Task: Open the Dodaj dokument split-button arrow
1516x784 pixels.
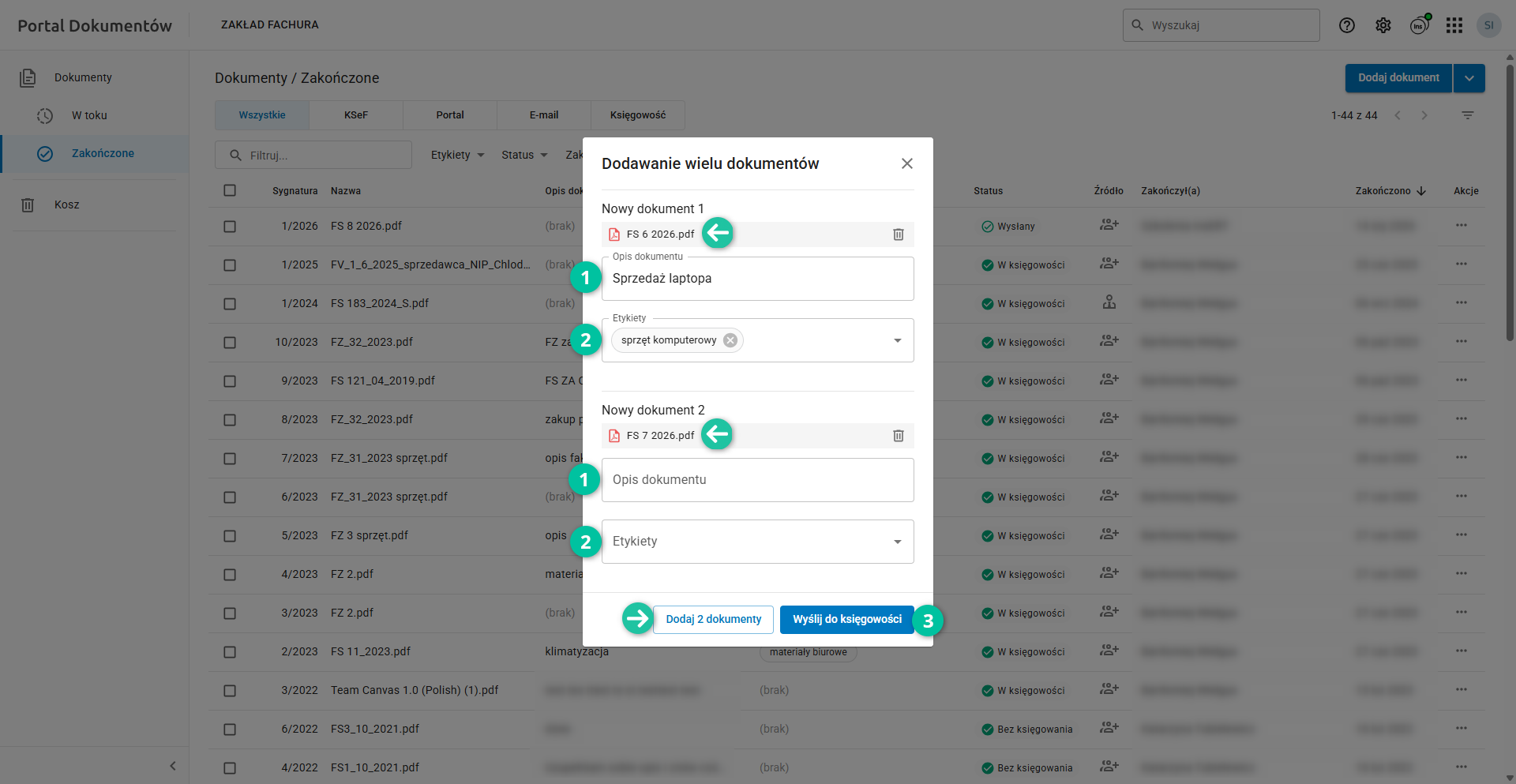Action: coord(1469,78)
